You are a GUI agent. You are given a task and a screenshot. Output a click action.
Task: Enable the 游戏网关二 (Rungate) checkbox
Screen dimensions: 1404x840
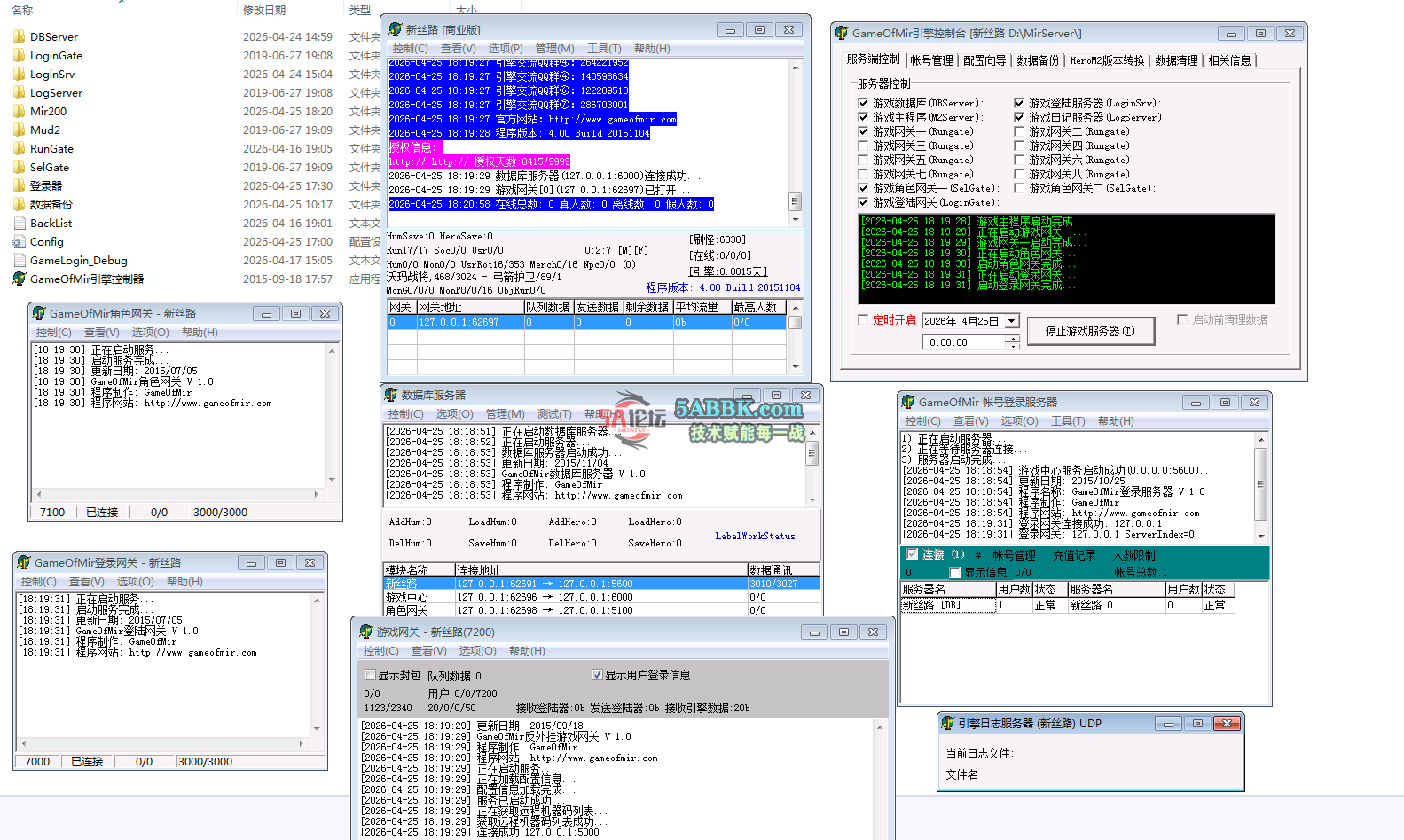(1019, 132)
